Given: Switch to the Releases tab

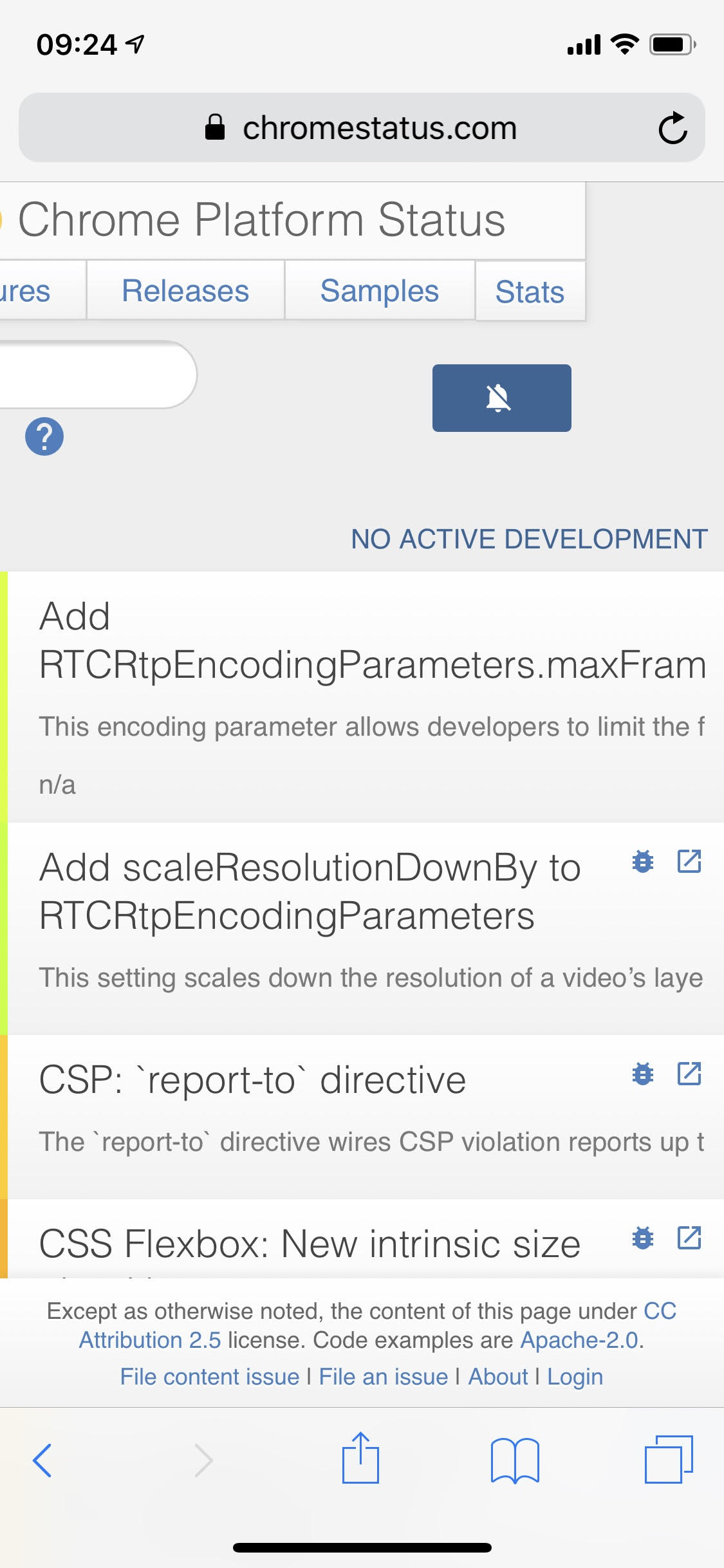Looking at the screenshot, I should click(x=185, y=291).
